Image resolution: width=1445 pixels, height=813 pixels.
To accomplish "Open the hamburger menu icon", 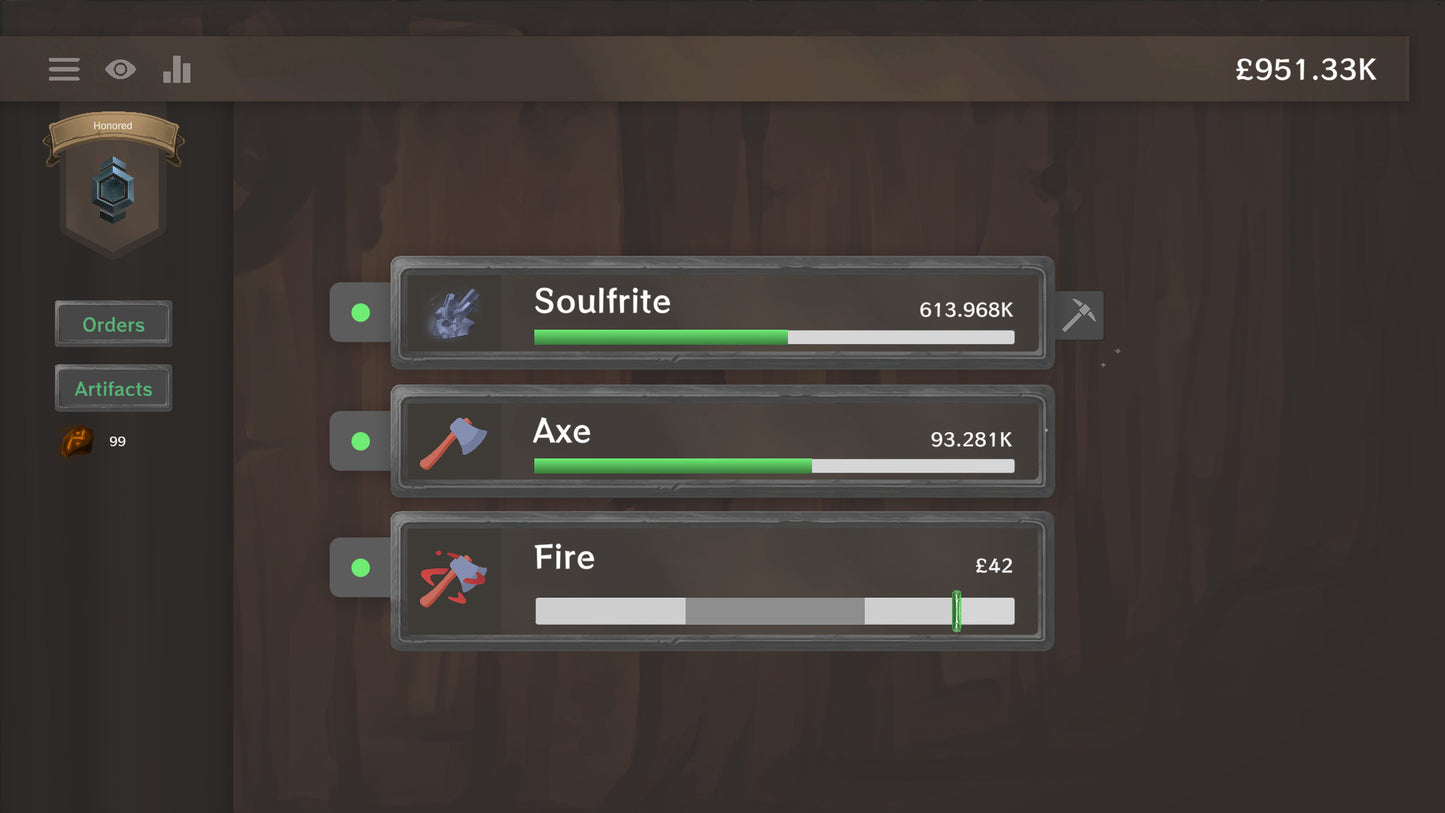I will click(x=64, y=69).
